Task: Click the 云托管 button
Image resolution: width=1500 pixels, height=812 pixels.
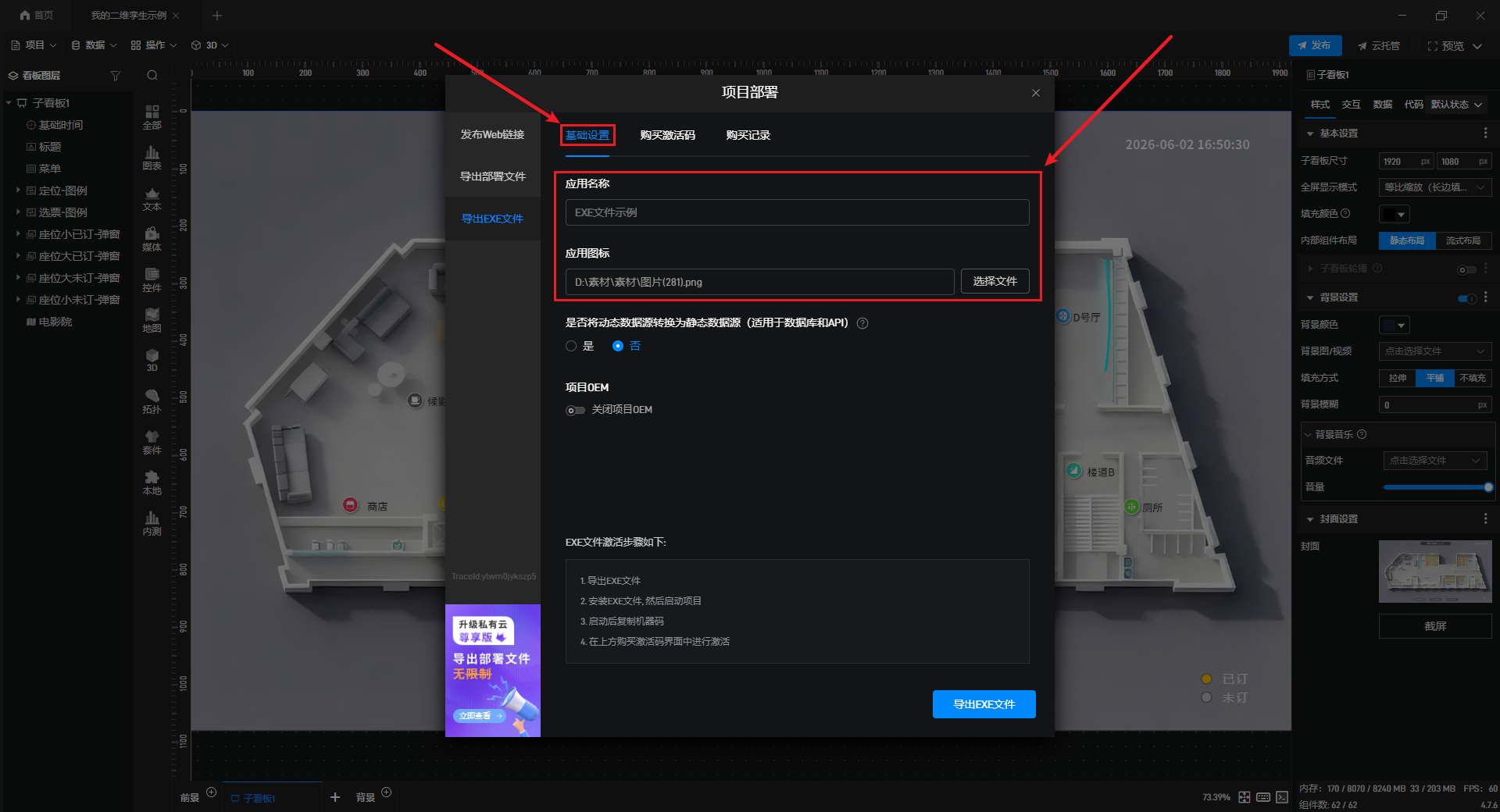Action: [1379, 46]
